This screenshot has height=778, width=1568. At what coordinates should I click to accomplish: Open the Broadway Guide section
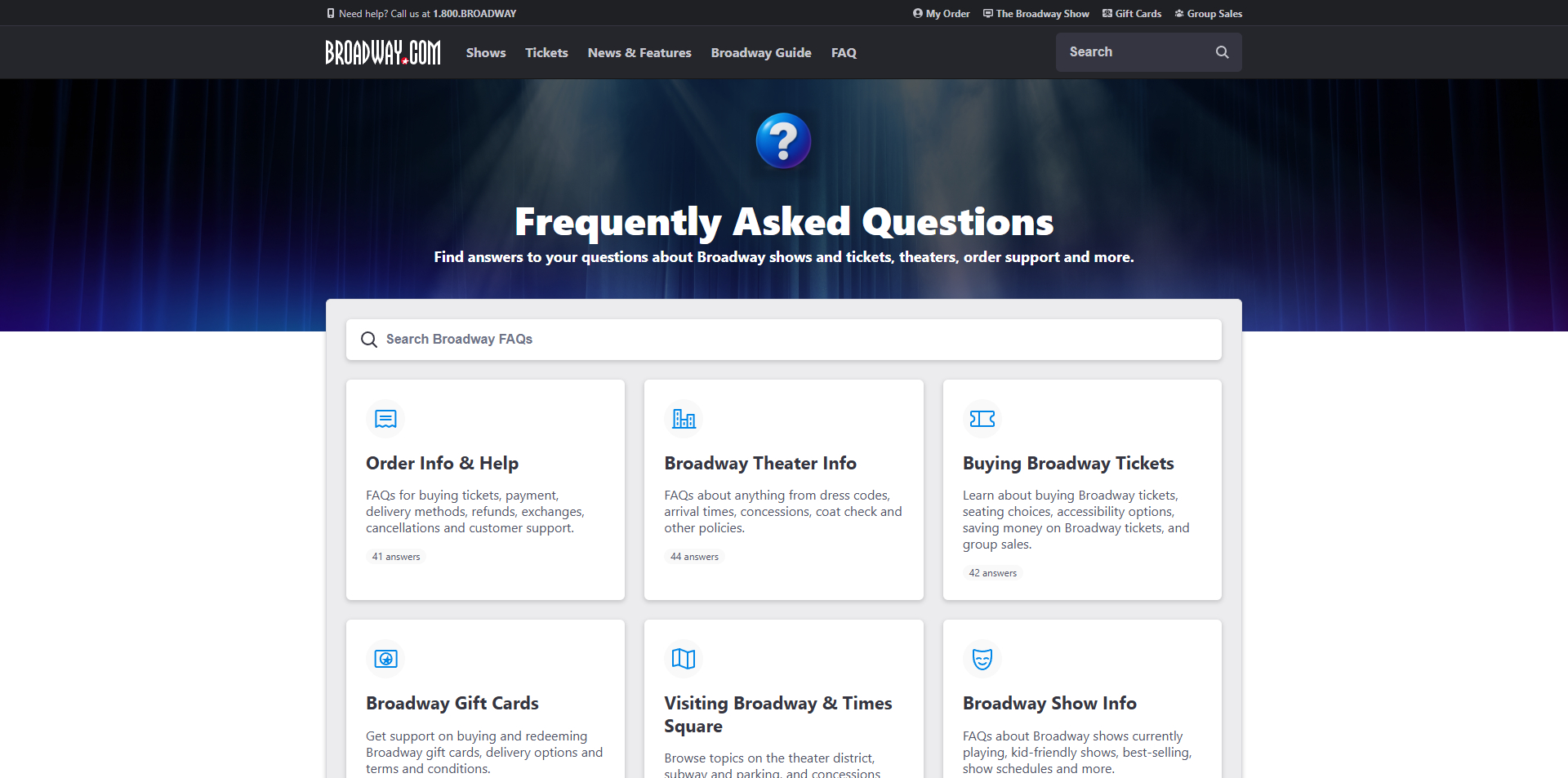tap(760, 52)
